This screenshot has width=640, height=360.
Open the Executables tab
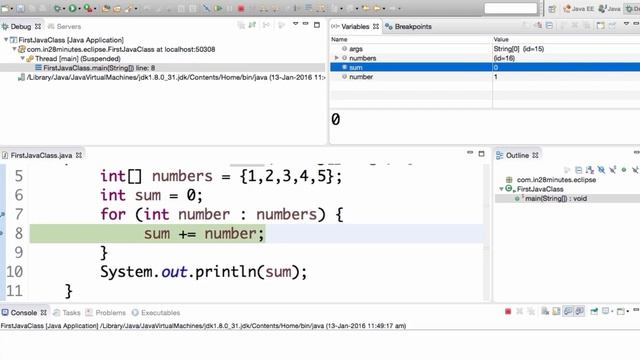point(156,313)
